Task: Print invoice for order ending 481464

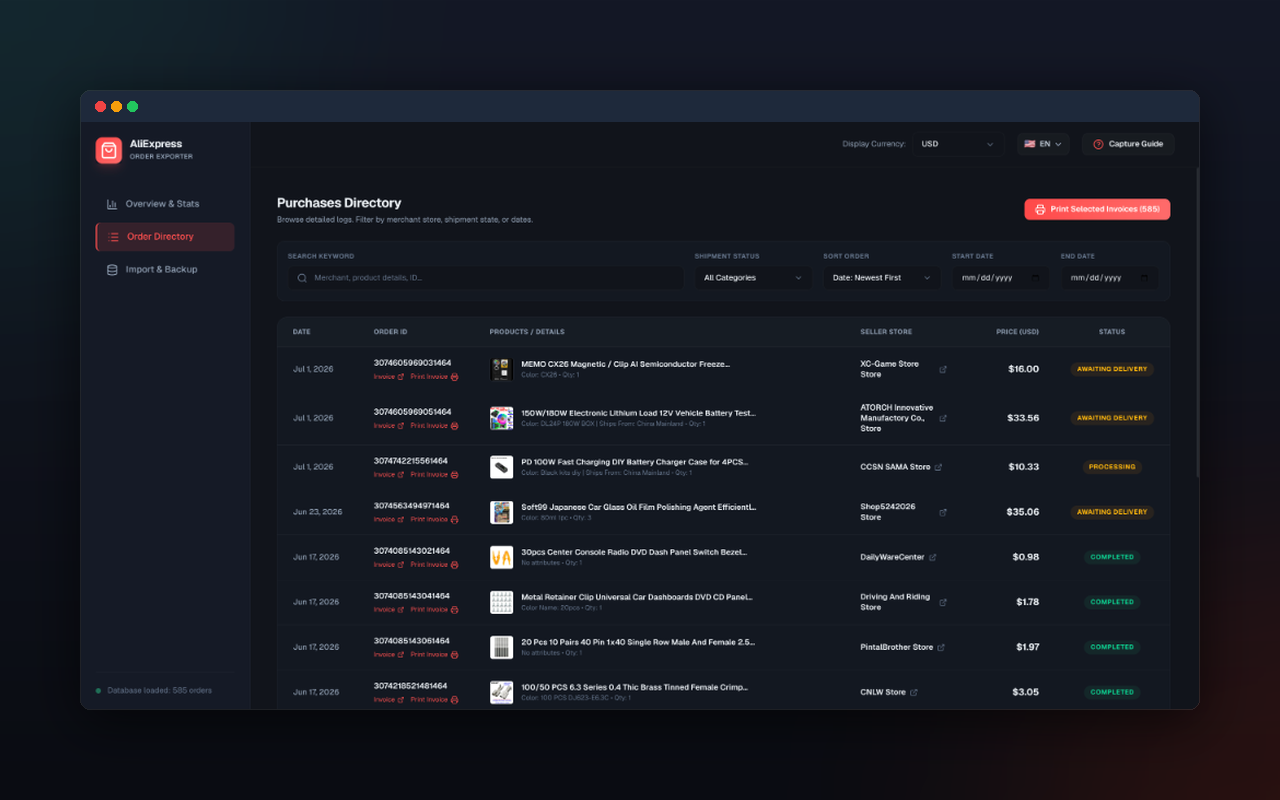Action: tap(434, 700)
